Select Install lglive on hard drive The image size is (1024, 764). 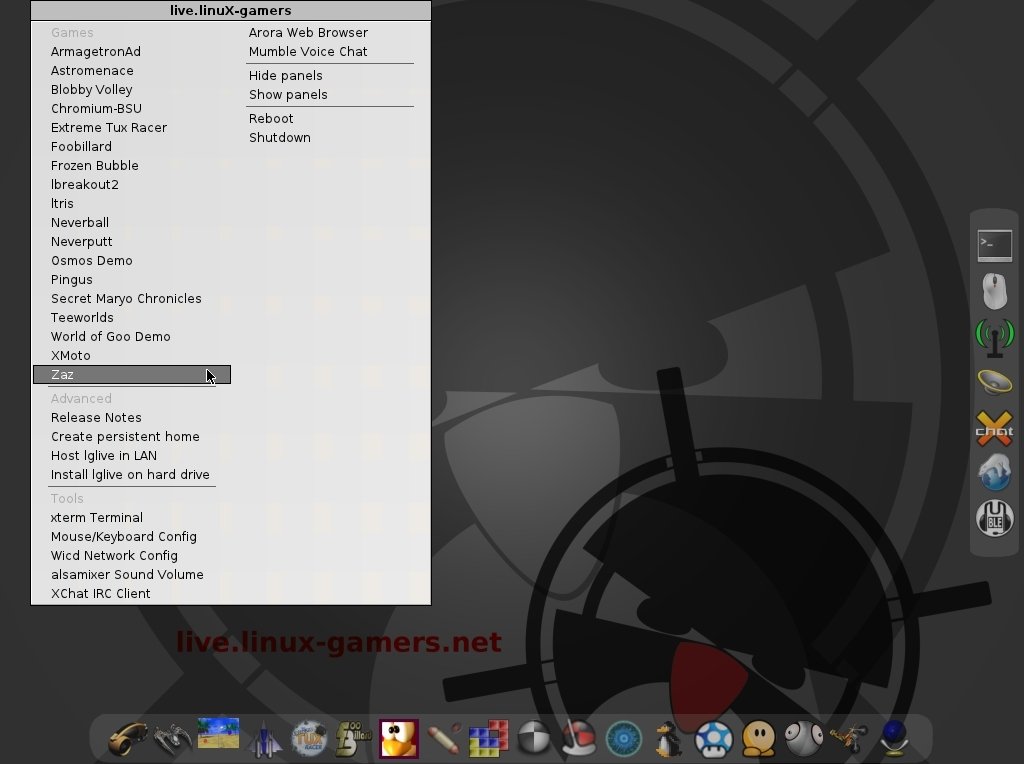tap(130, 474)
